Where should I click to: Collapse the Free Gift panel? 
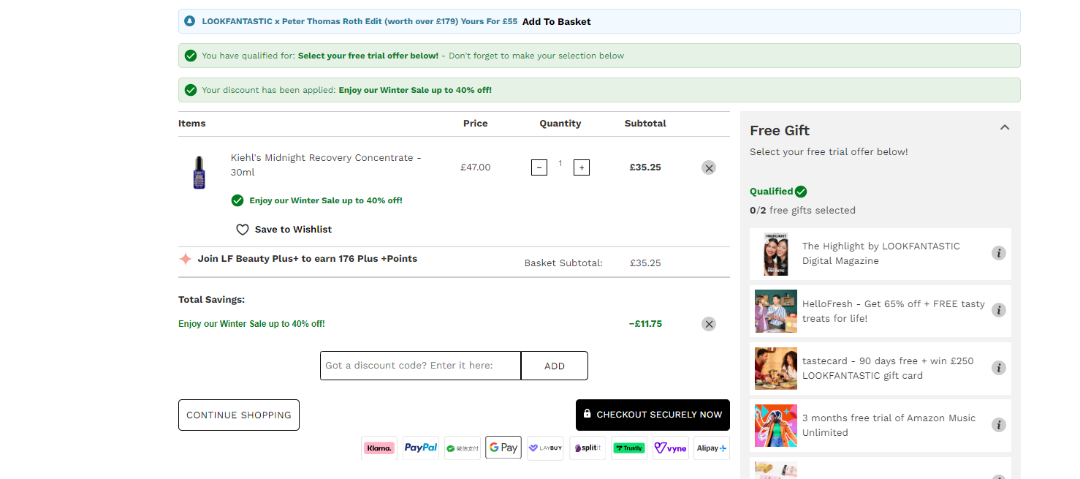pos(1004,128)
